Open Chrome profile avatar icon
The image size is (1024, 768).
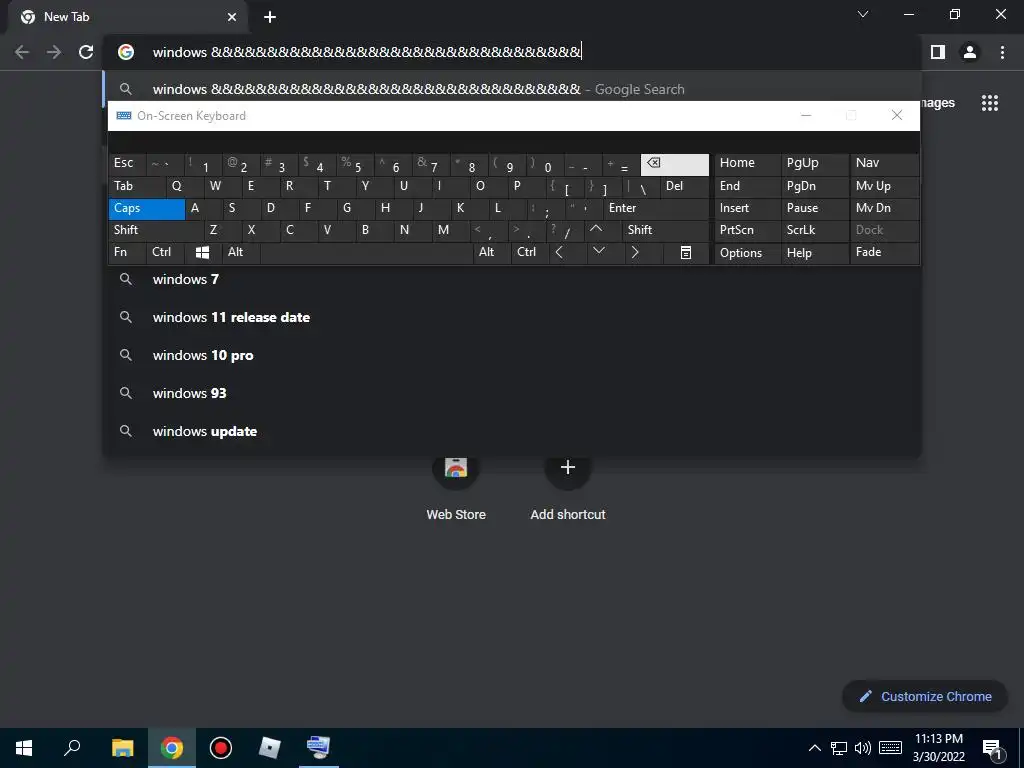click(970, 52)
